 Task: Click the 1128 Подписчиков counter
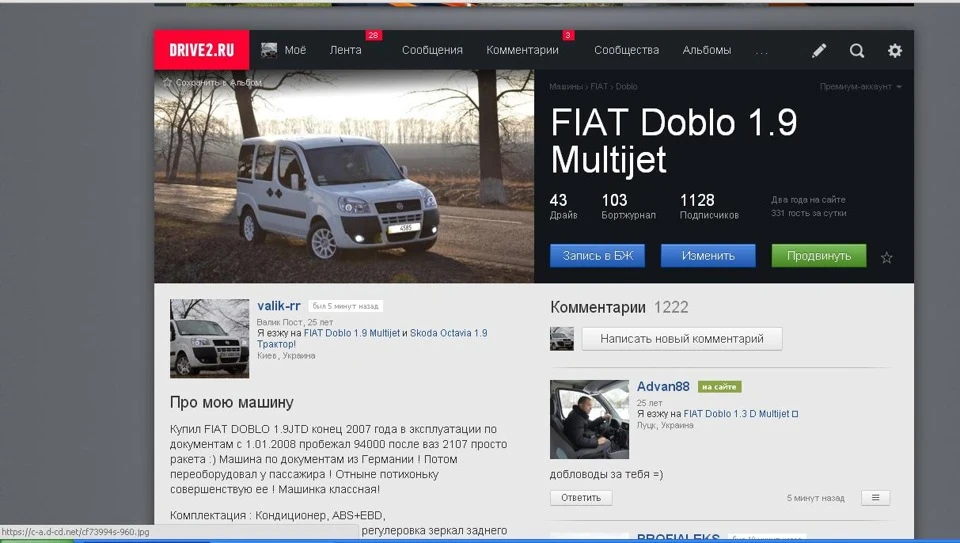(709, 206)
